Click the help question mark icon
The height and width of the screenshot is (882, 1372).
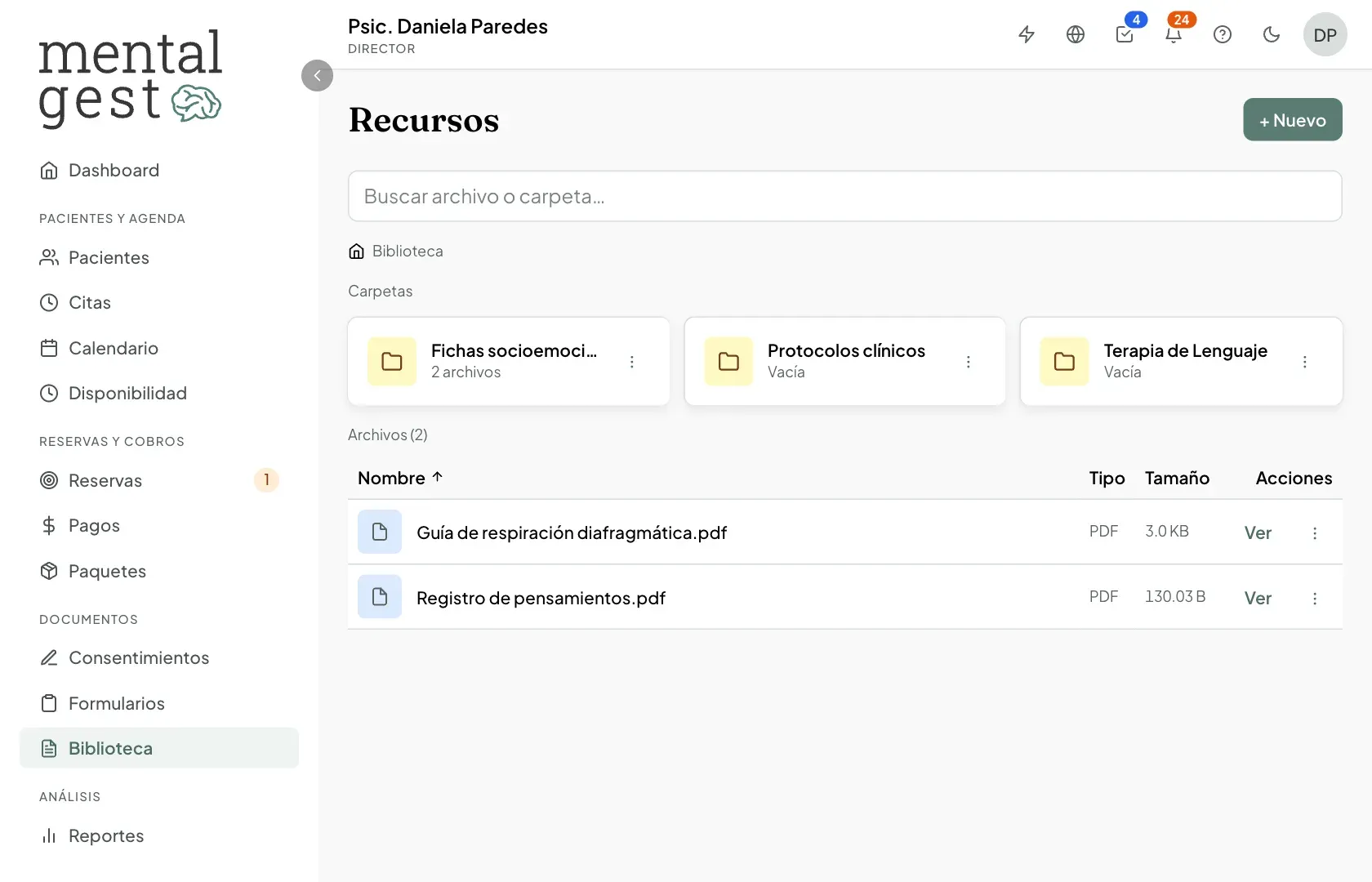click(1223, 34)
